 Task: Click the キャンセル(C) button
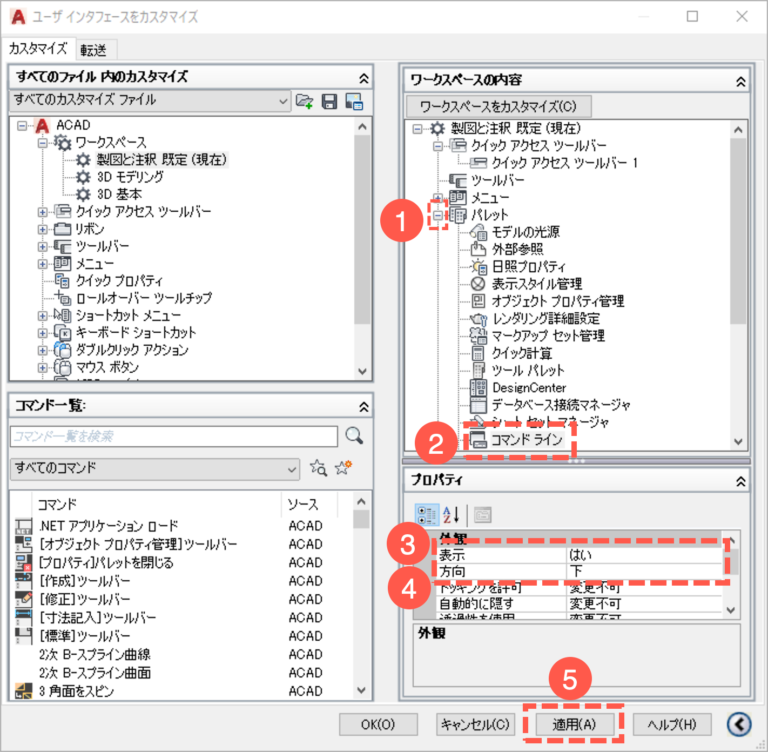coord(475,724)
